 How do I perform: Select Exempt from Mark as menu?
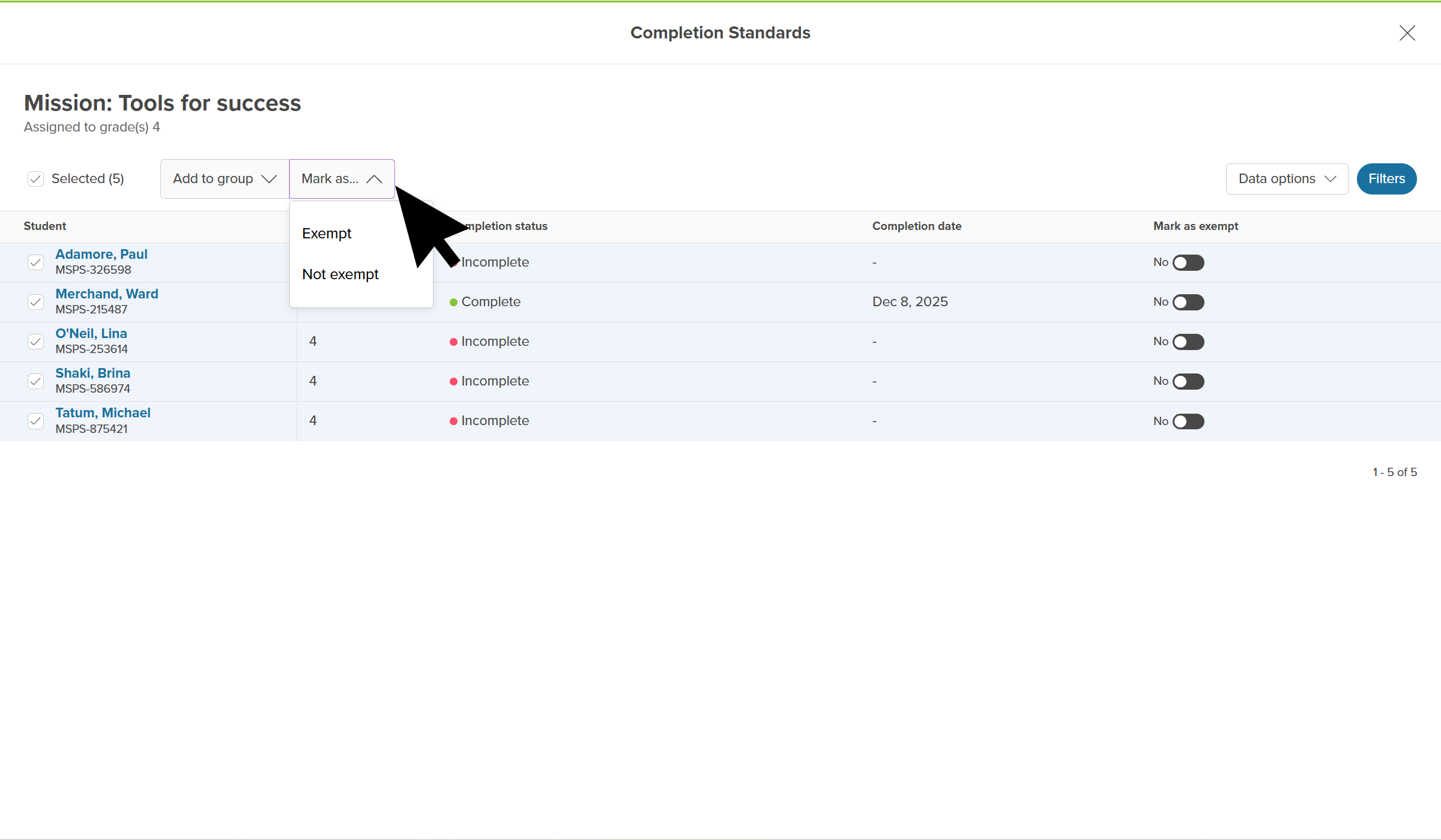click(327, 234)
